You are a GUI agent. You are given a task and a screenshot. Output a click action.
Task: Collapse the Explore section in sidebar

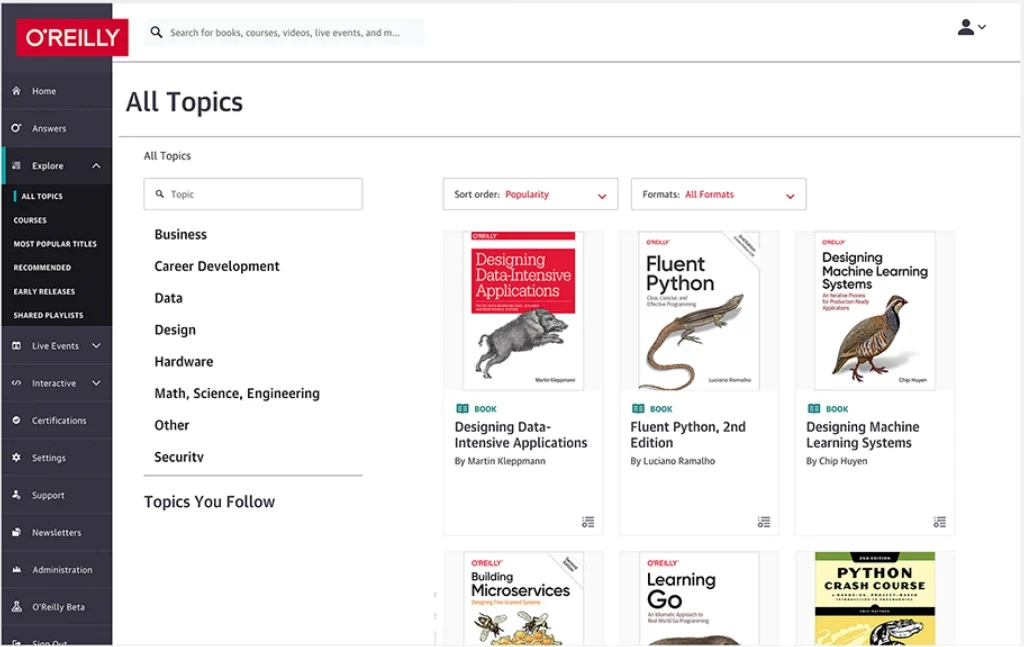tap(96, 166)
